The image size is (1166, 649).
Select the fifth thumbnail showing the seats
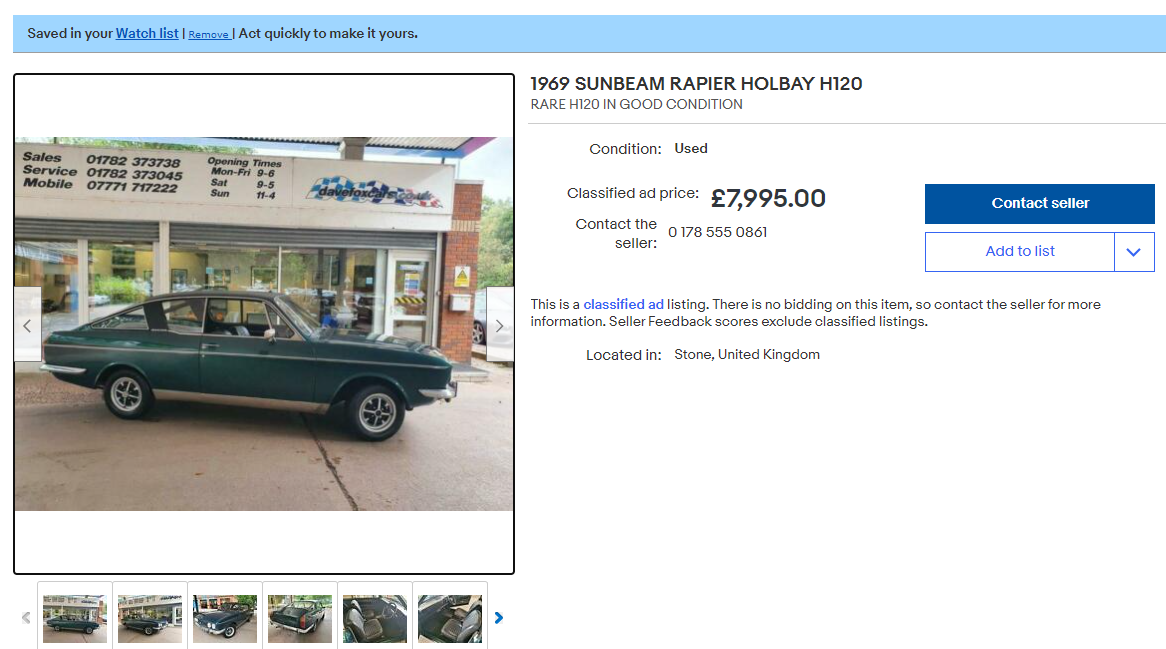coord(376,618)
